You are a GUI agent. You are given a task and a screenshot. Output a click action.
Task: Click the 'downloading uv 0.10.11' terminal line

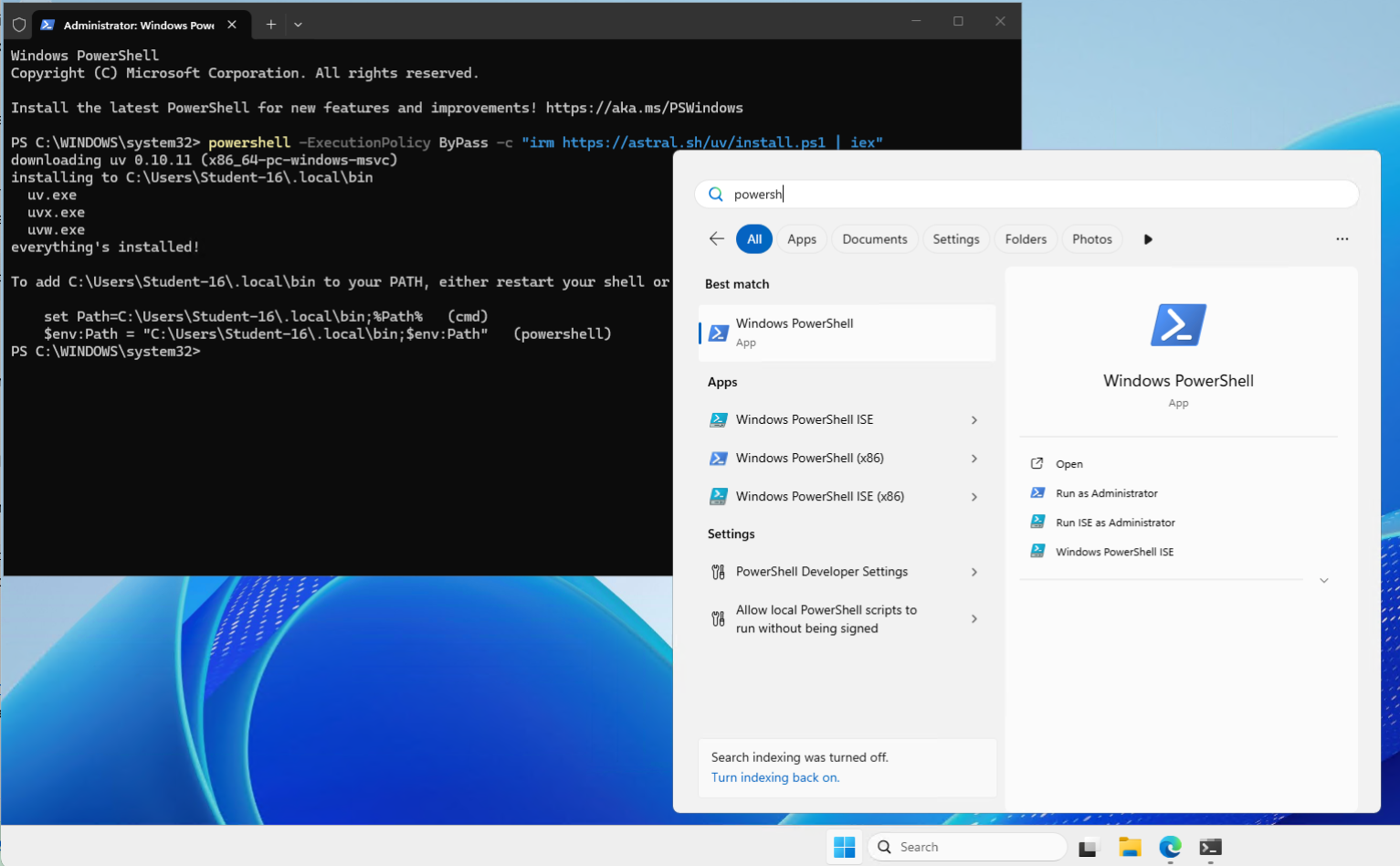click(x=205, y=161)
